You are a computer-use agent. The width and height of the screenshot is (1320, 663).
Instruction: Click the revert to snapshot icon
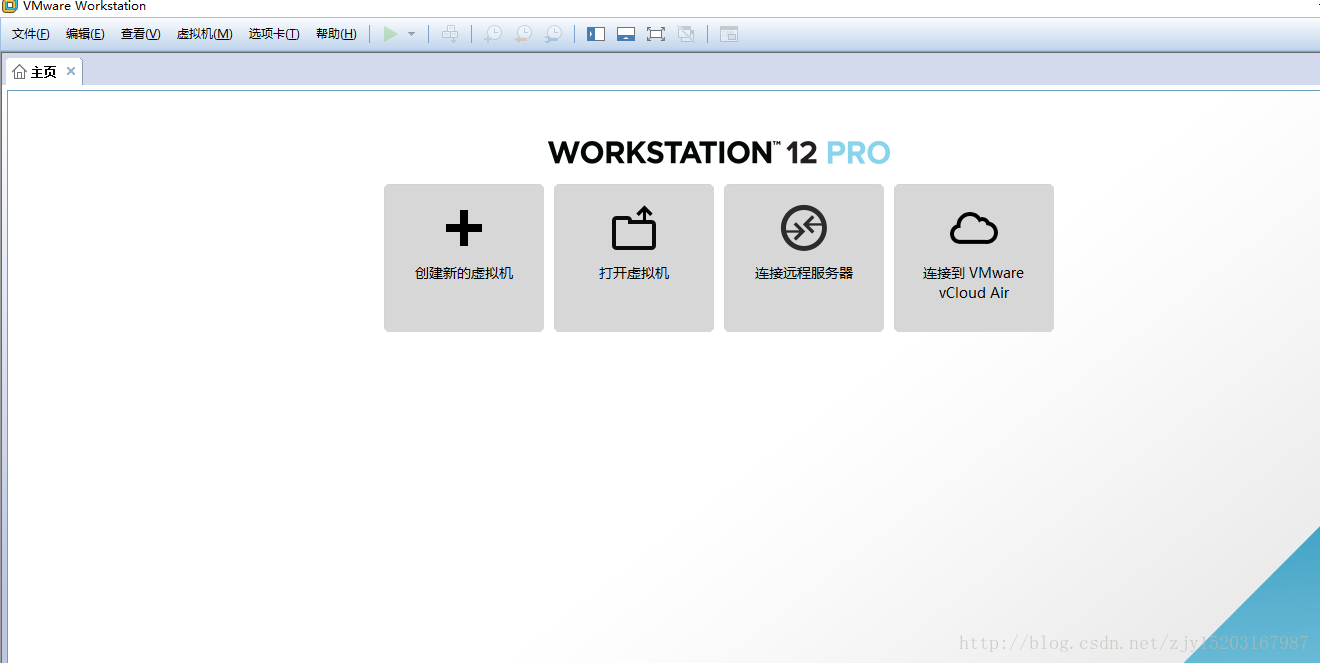pos(523,34)
